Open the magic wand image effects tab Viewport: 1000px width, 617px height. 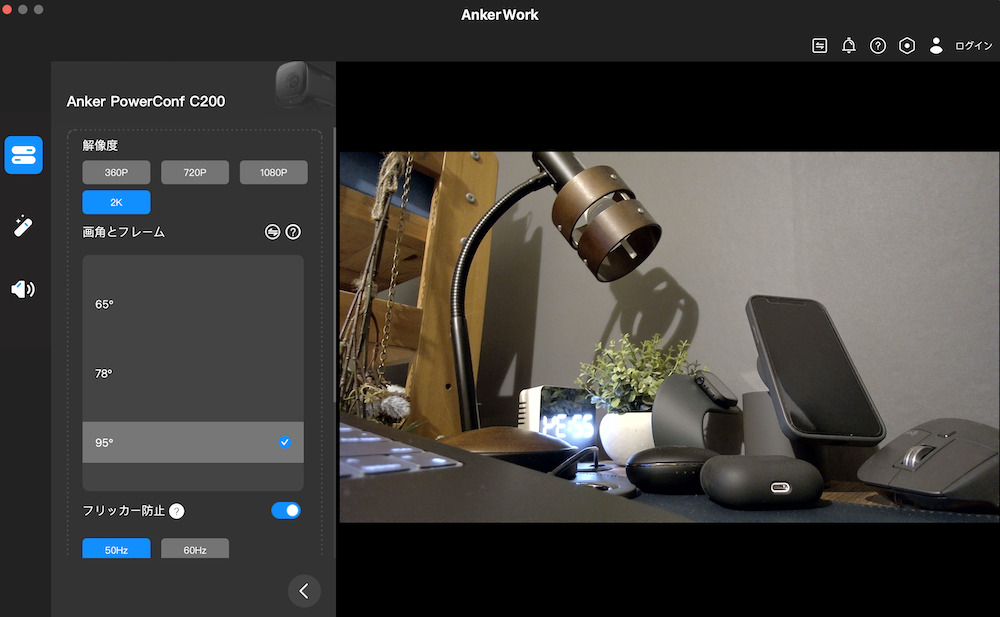[x=23, y=226]
